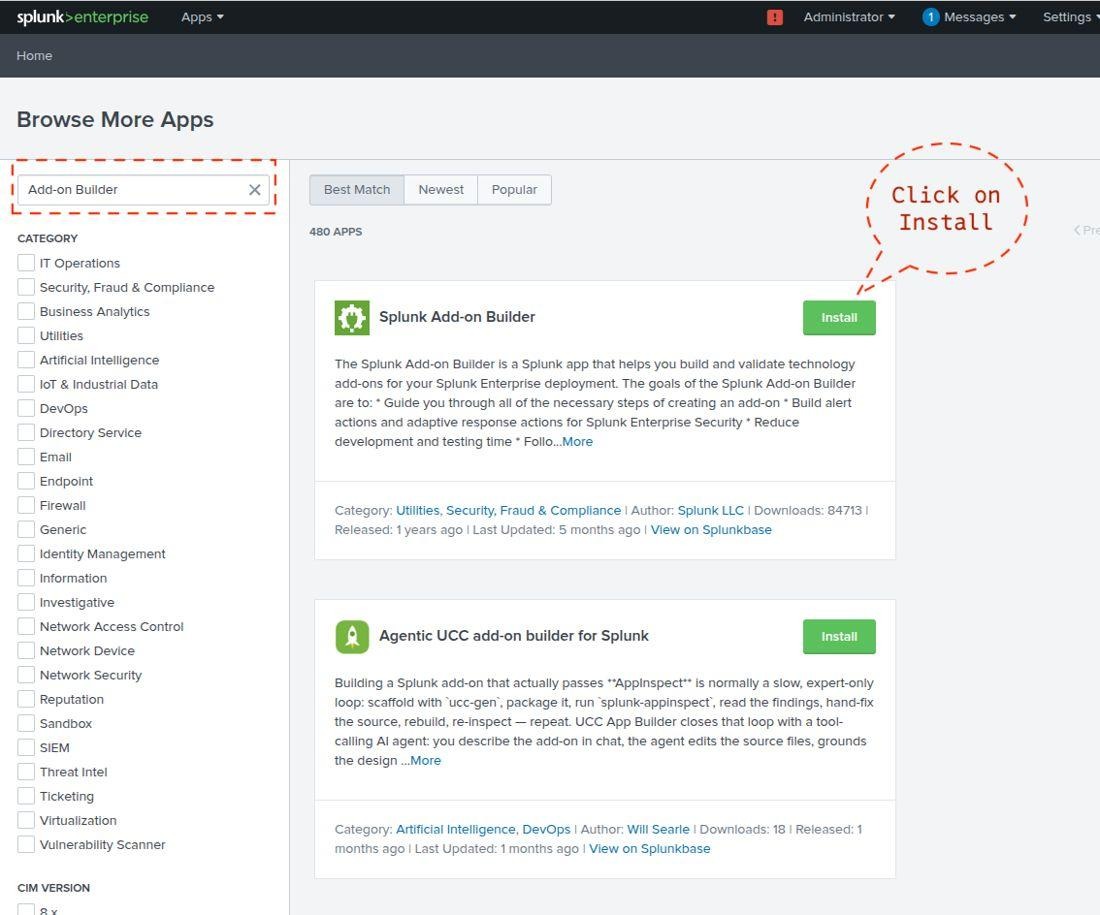Check the Identity Management filter
Image resolution: width=1100 pixels, height=915 pixels.
tap(26, 554)
